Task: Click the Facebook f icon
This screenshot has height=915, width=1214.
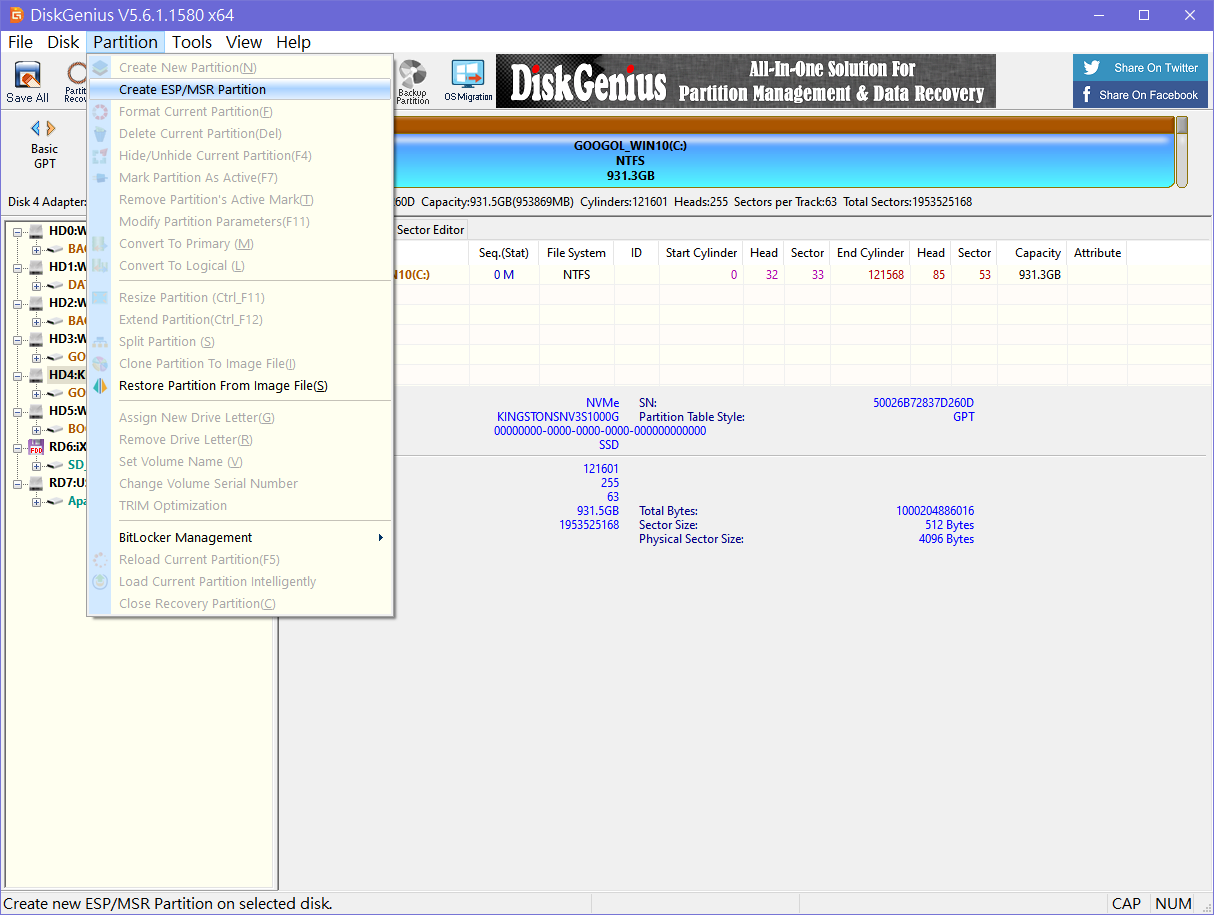Action: tap(1087, 95)
